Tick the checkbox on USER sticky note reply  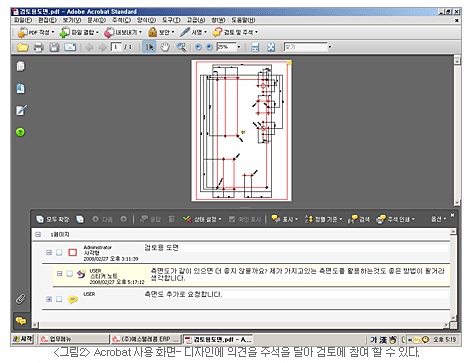click(70, 274)
